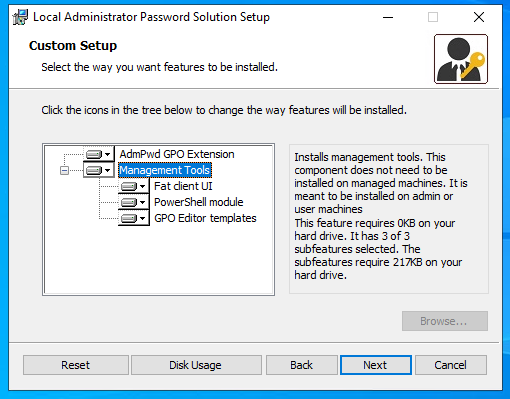510x399 pixels.
Task: Open the PowerShell module install-state dropdown
Action: click(134, 202)
